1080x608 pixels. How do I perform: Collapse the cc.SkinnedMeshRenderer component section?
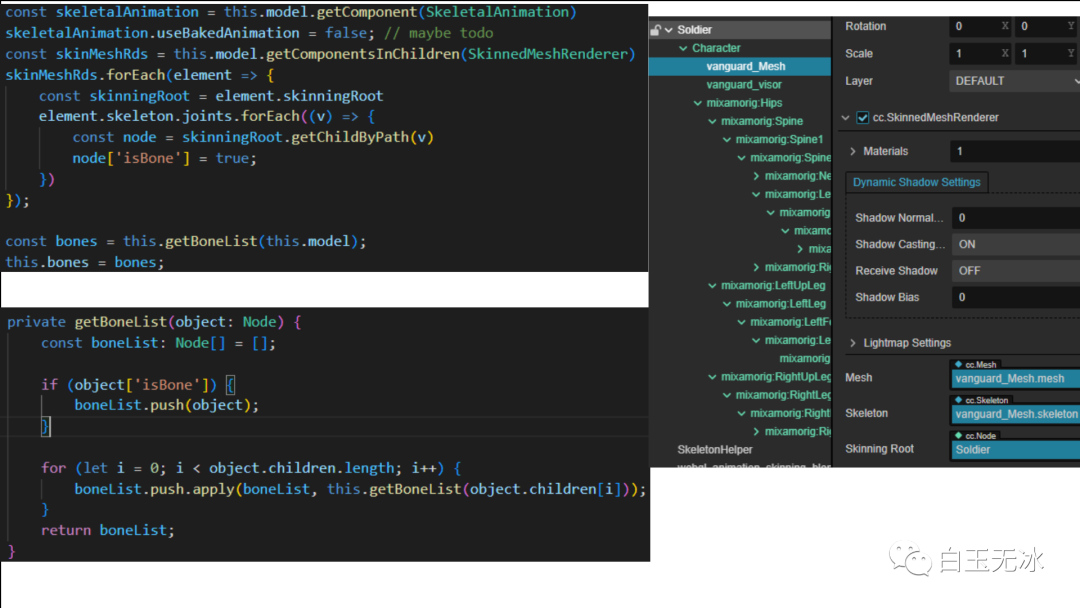point(846,118)
